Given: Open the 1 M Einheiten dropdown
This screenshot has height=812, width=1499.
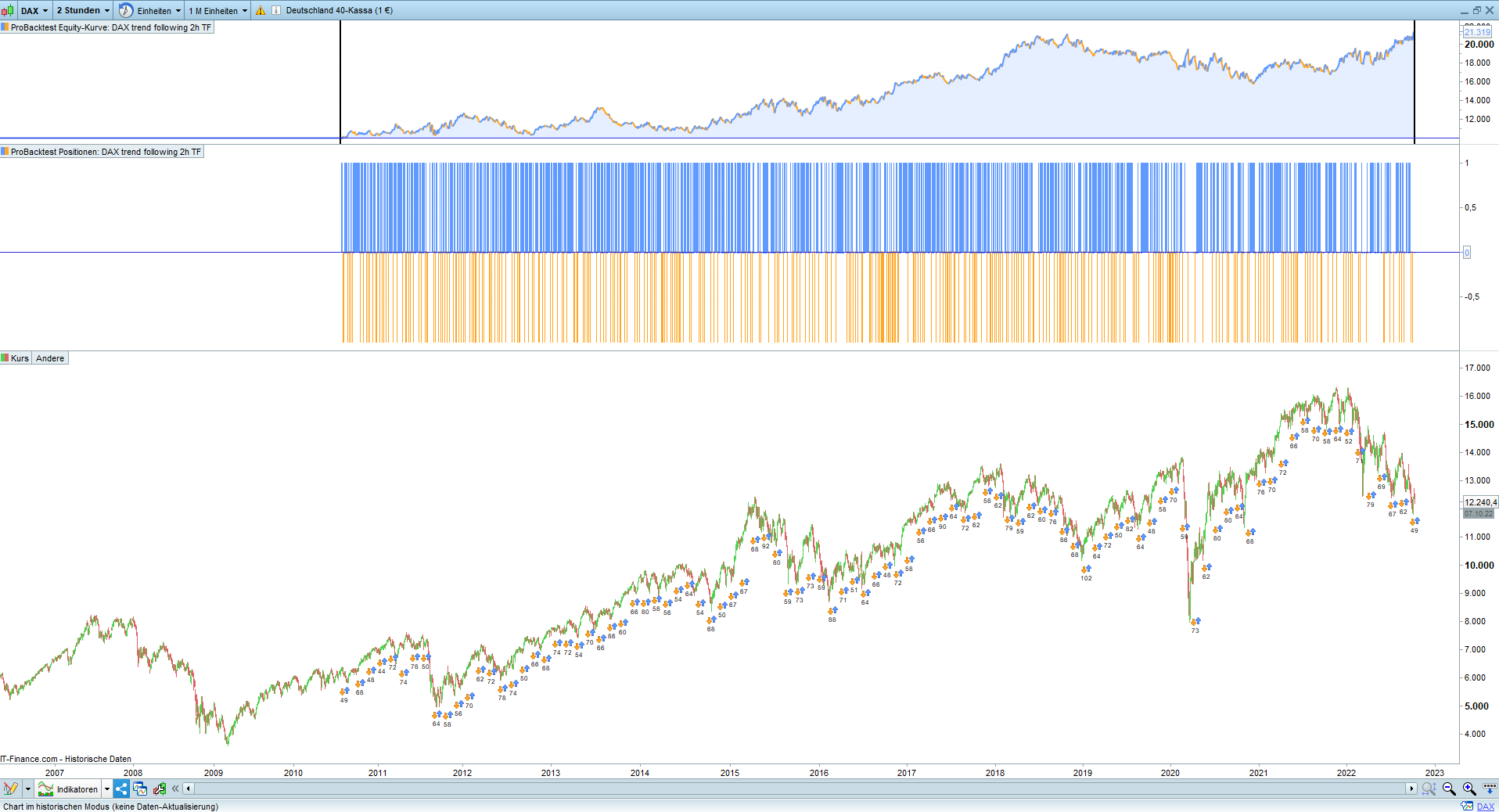Looking at the screenshot, I should (x=217, y=11).
